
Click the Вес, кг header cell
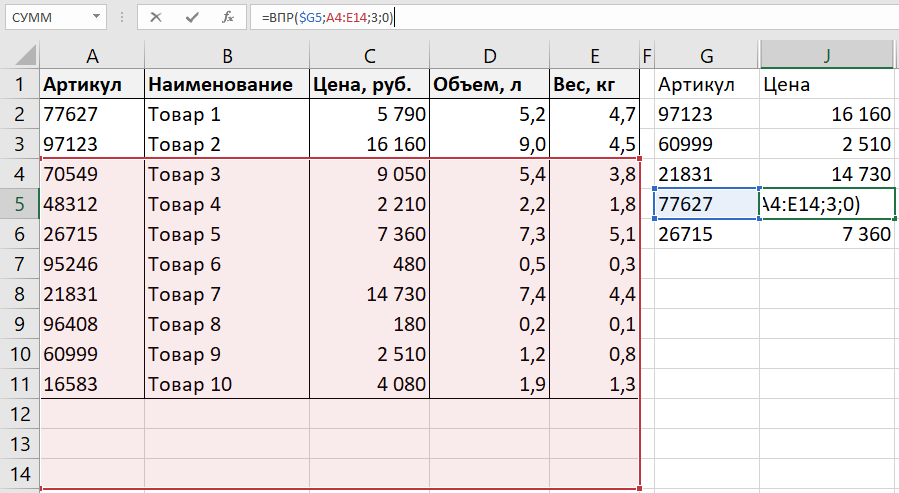pyautogui.click(x=594, y=85)
